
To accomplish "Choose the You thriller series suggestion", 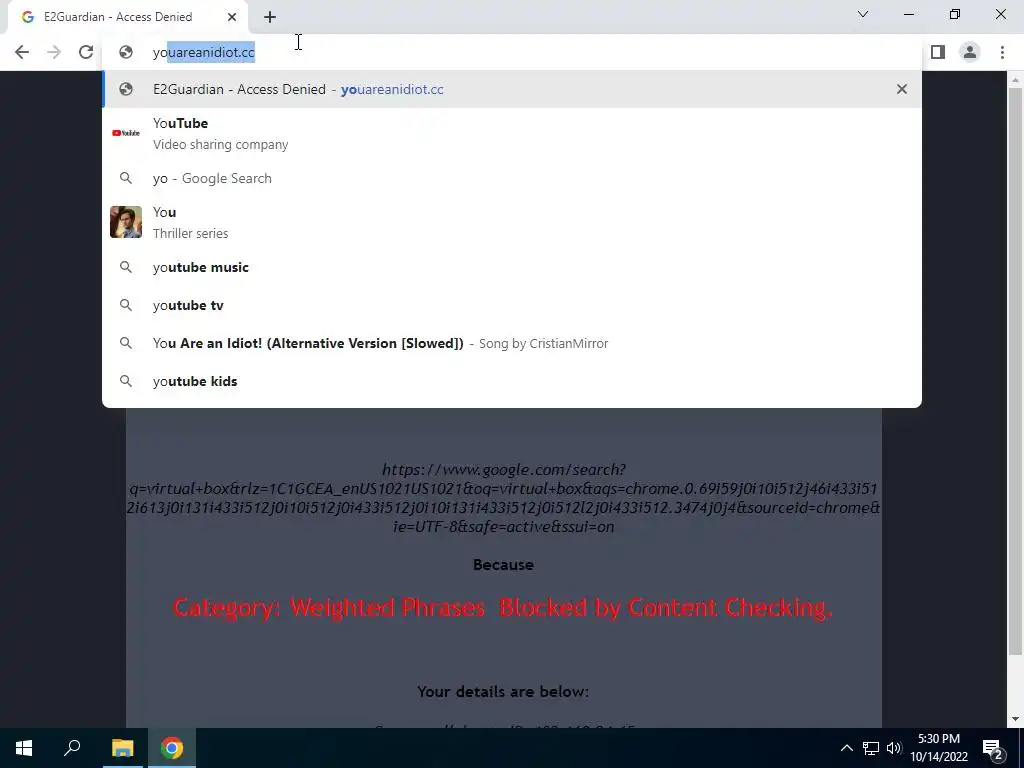I will 512,222.
